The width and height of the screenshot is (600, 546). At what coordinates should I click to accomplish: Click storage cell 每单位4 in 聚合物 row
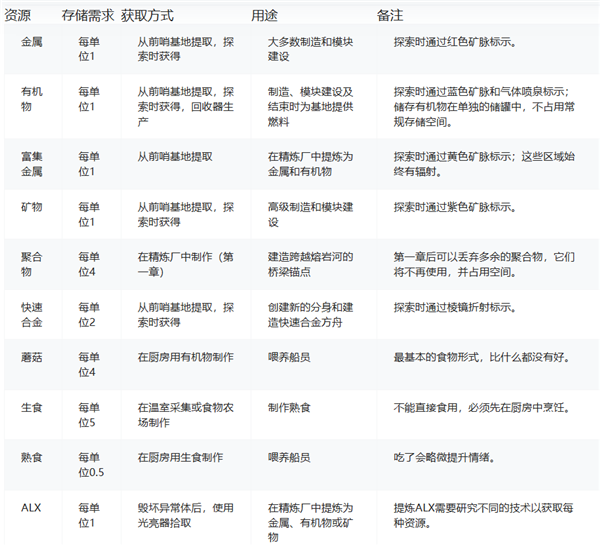point(89,264)
